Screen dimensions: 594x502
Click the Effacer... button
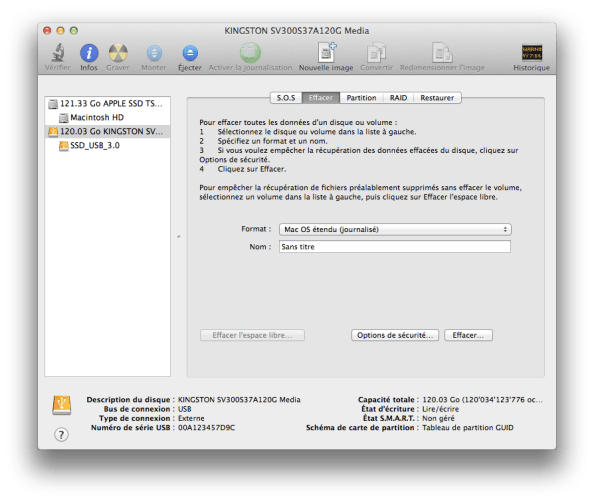point(468,335)
